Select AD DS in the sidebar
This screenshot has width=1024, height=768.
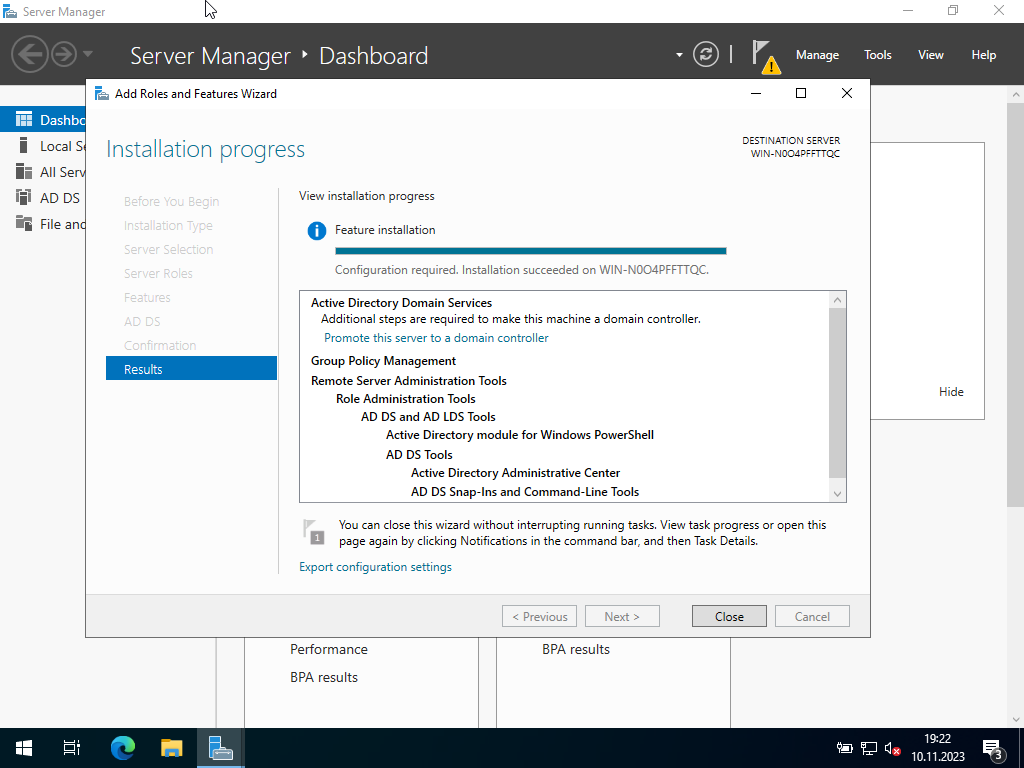43,198
